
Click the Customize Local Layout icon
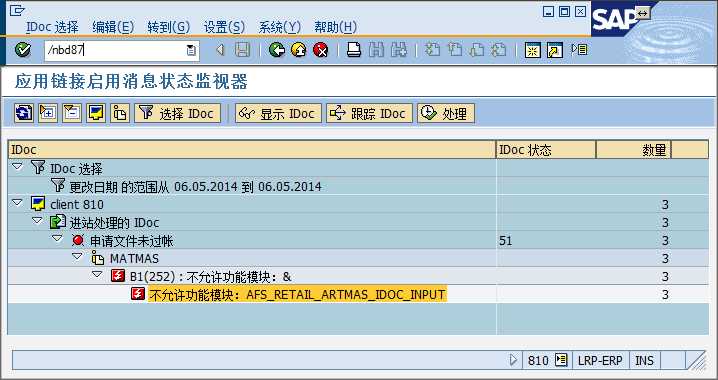[579, 49]
